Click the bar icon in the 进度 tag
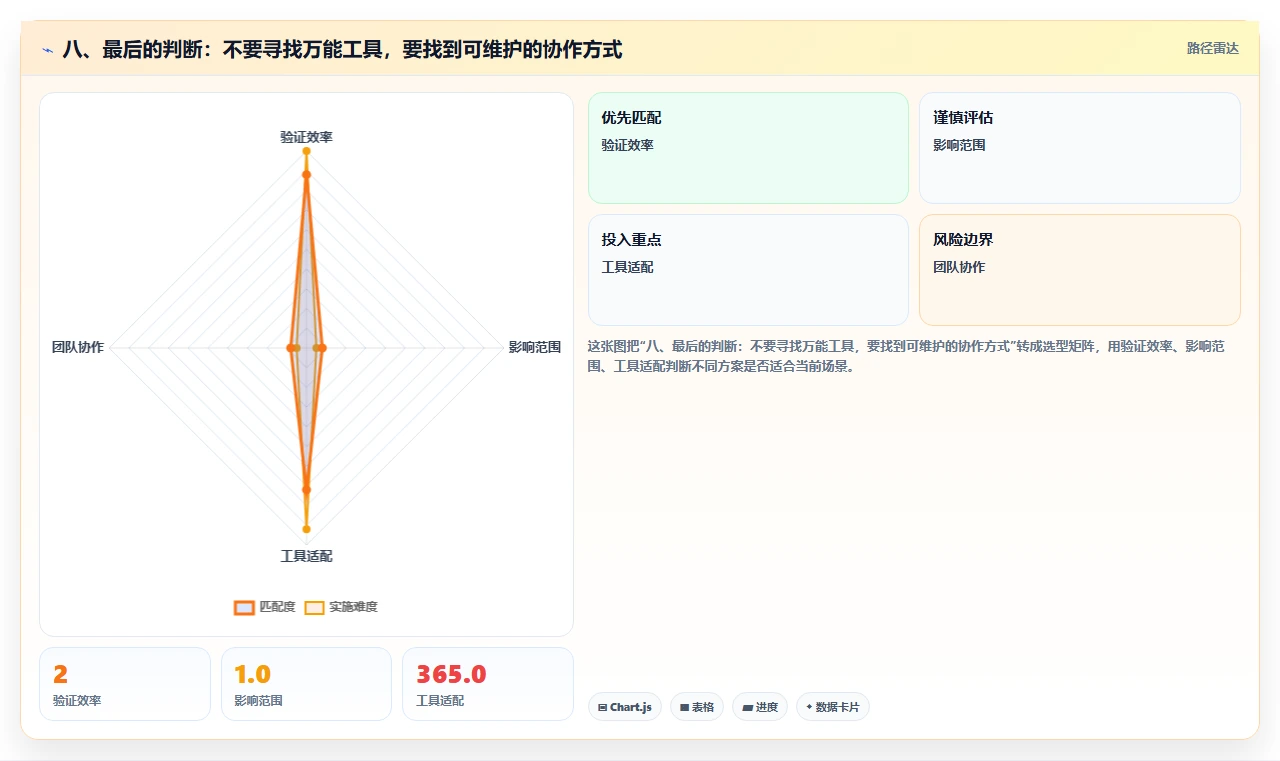The image size is (1280, 761). (747, 707)
